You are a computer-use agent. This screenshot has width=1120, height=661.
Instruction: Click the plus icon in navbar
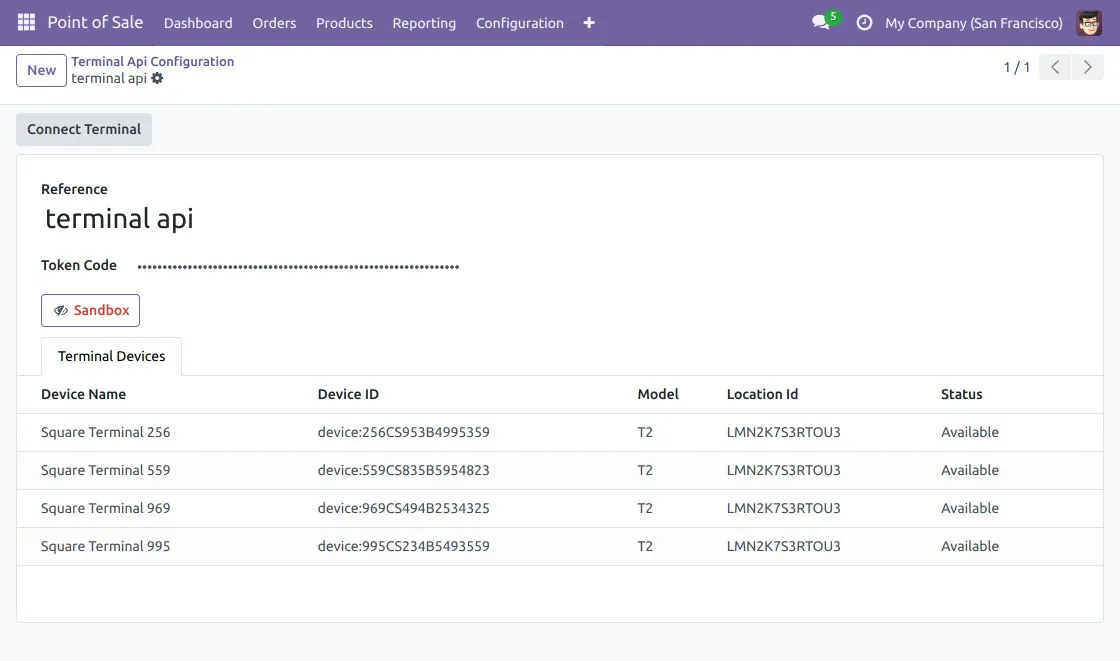point(589,22)
